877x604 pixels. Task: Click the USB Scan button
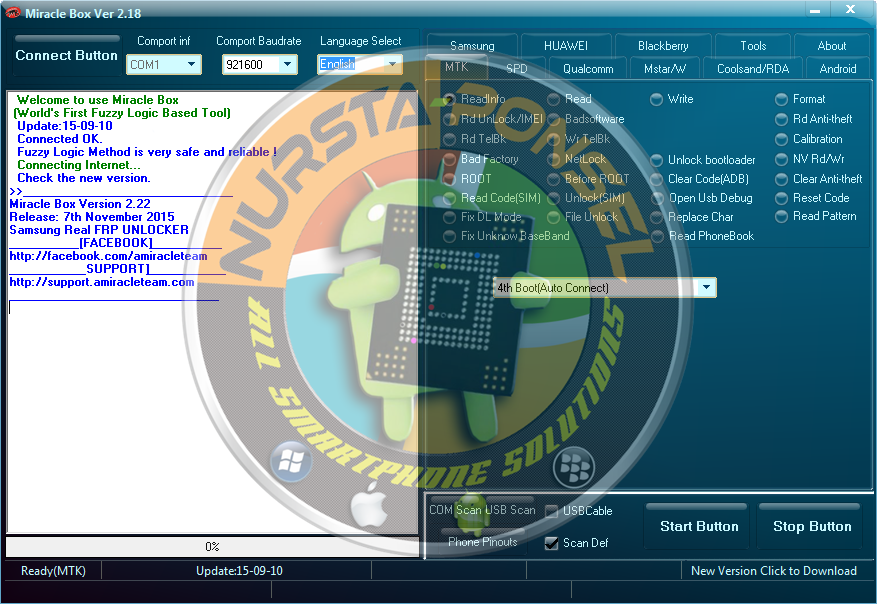coord(510,510)
